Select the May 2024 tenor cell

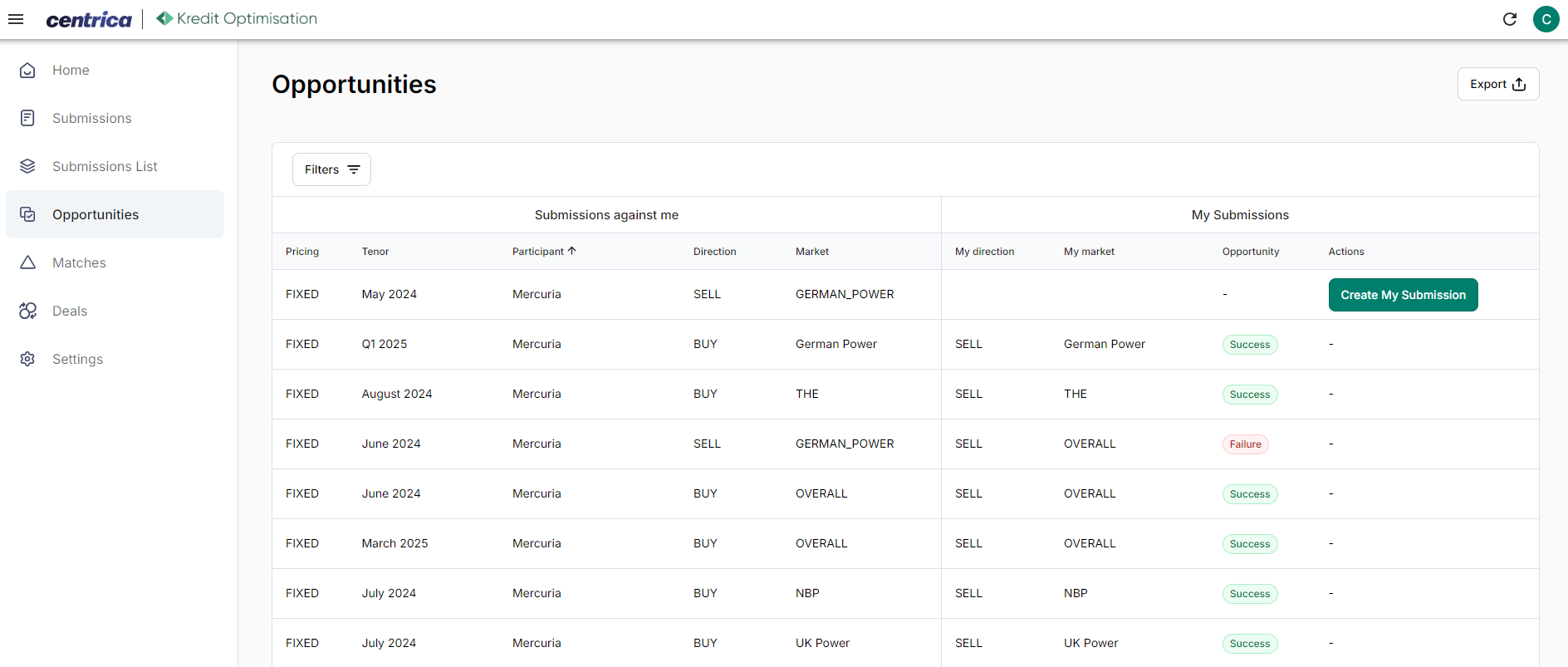click(x=390, y=294)
